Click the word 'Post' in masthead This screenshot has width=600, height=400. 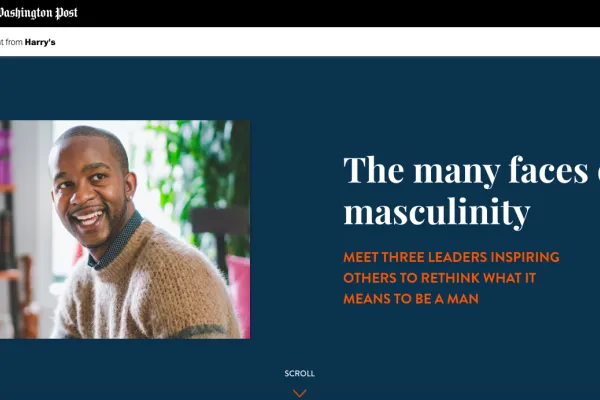(67, 13)
